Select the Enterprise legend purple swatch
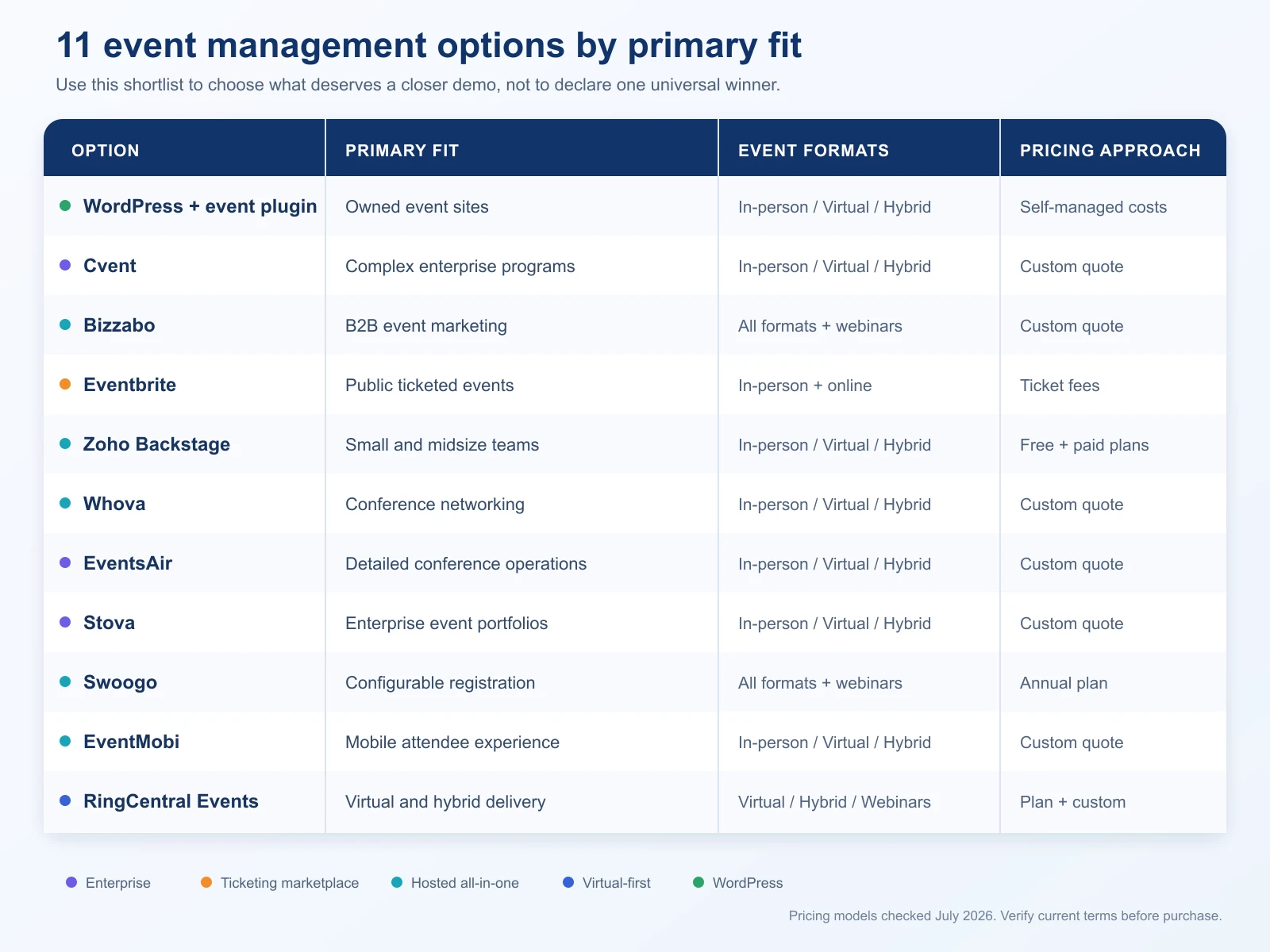Image resolution: width=1270 pixels, height=952 pixels. 71,882
